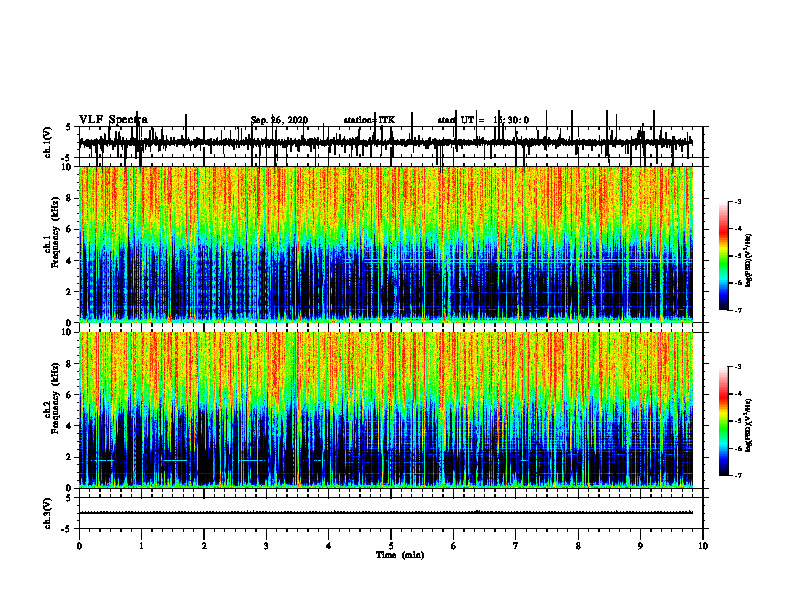Click the '2' kHz tick of ch.2 spectrogram
The width and height of the screenshot is (792, 612).
pyautogui.click(x=70, y=457)
